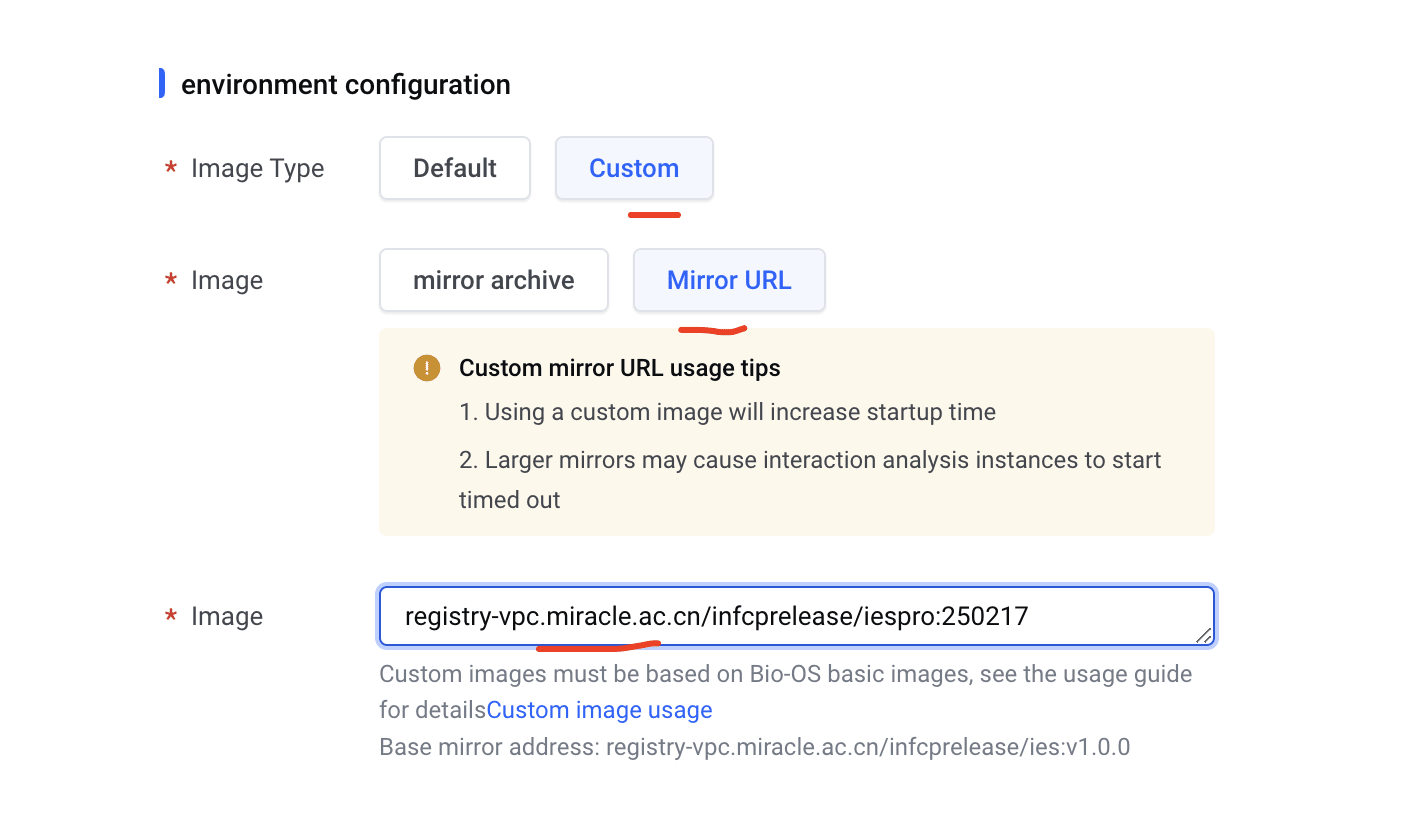Viewport: 1422px width, 816px height.
Task: Click the Custom mirror URL usage tips title
Action: 619,368
